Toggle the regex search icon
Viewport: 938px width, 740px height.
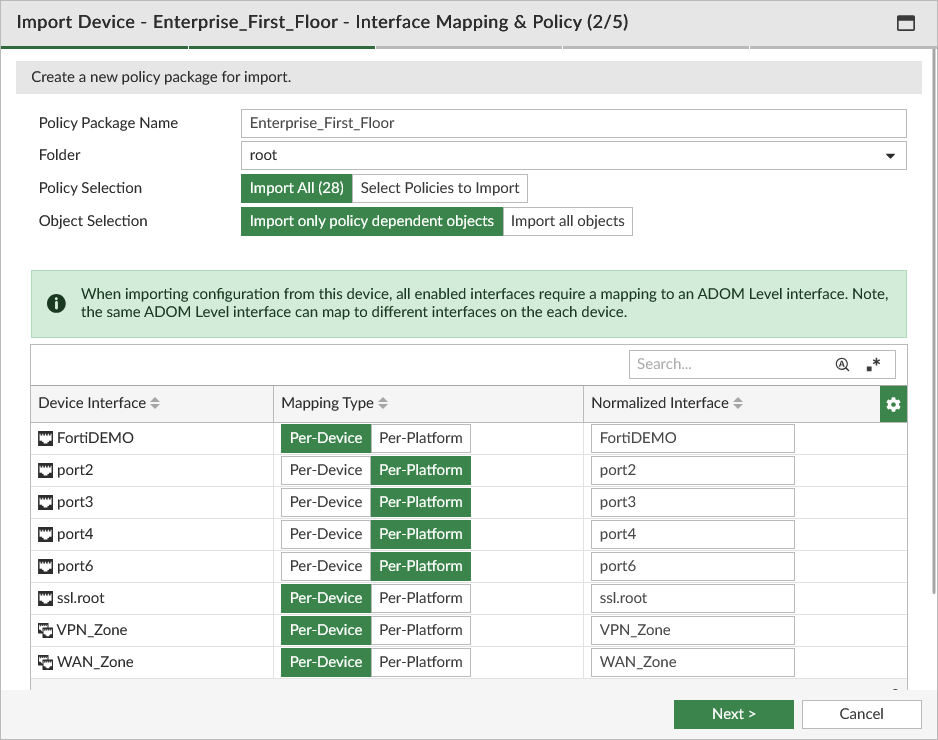click(x=873, y=364)
